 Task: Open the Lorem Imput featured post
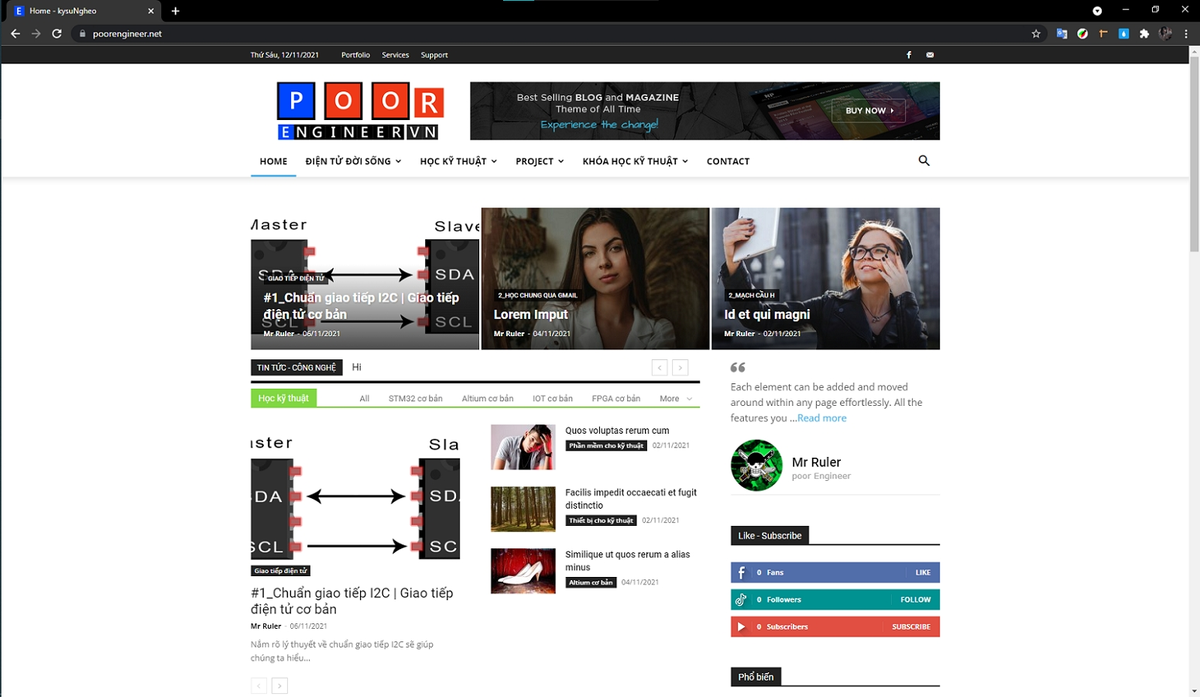530,314
